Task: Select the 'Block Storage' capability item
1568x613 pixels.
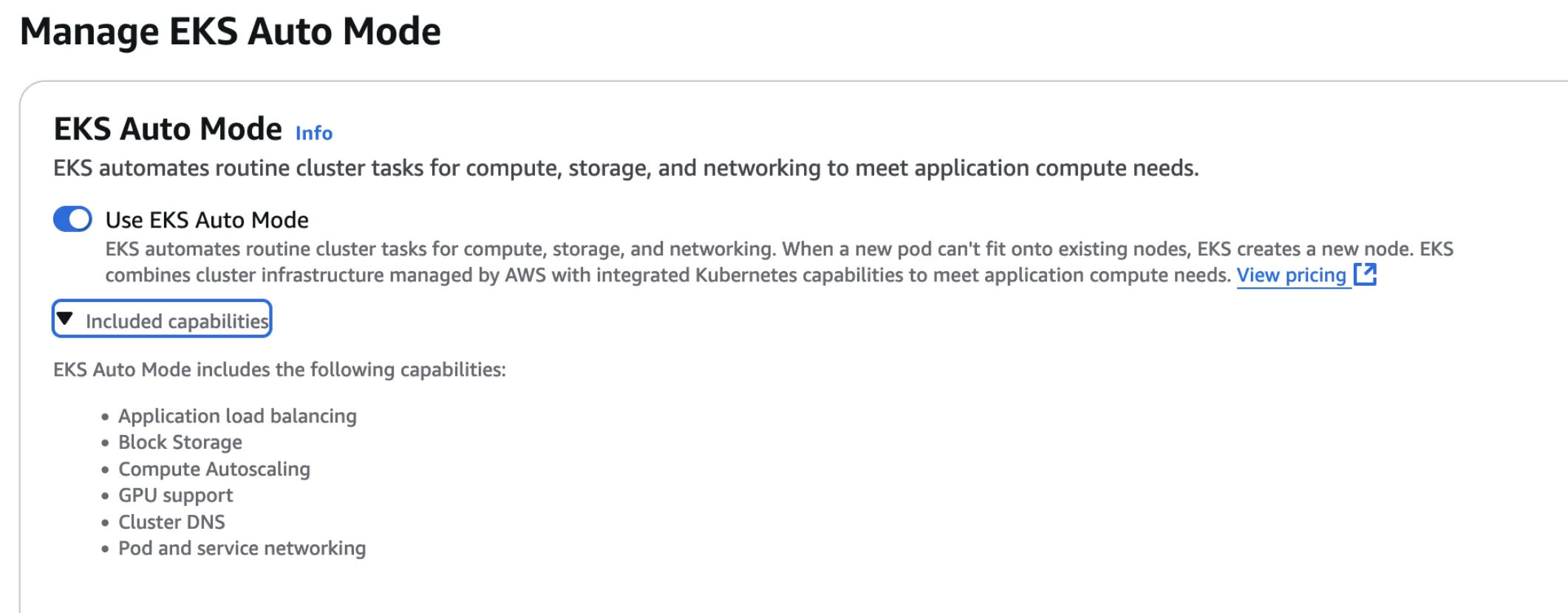Action: point(180,442)
